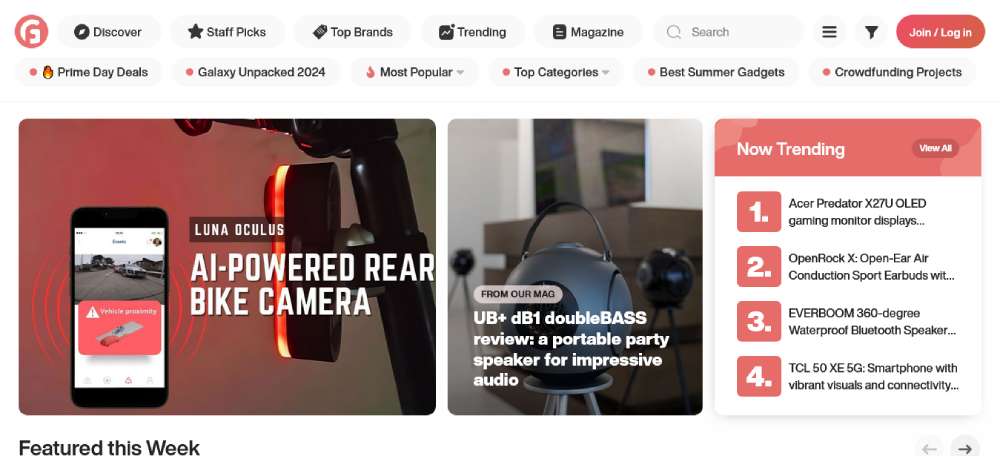This screenshot has height=456, width=1000.
Task: Expand the Top Categories dropdown
Action: [555, 72]
